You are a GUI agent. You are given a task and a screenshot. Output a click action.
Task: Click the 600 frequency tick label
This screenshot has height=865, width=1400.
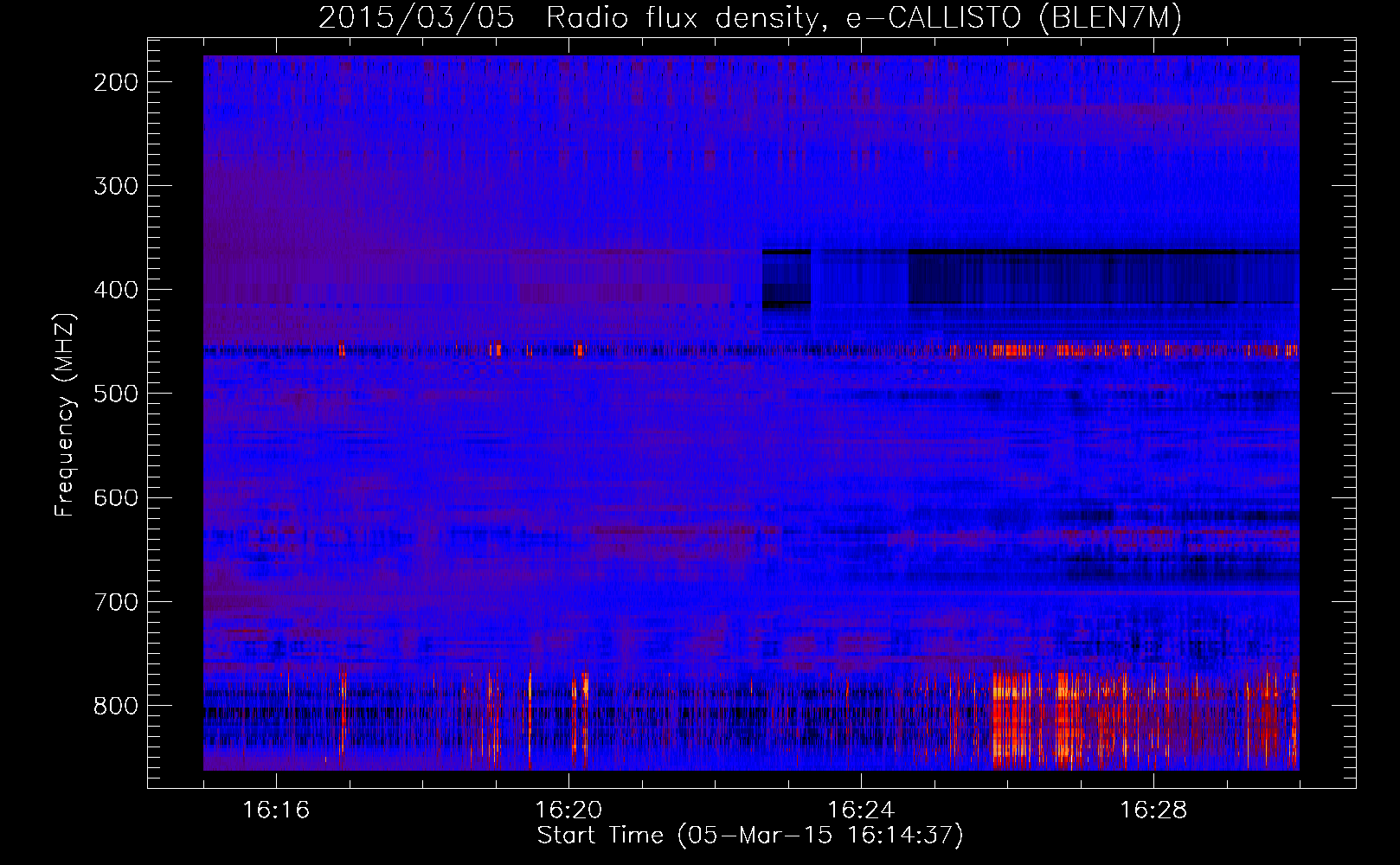click(x=116, y=497)
